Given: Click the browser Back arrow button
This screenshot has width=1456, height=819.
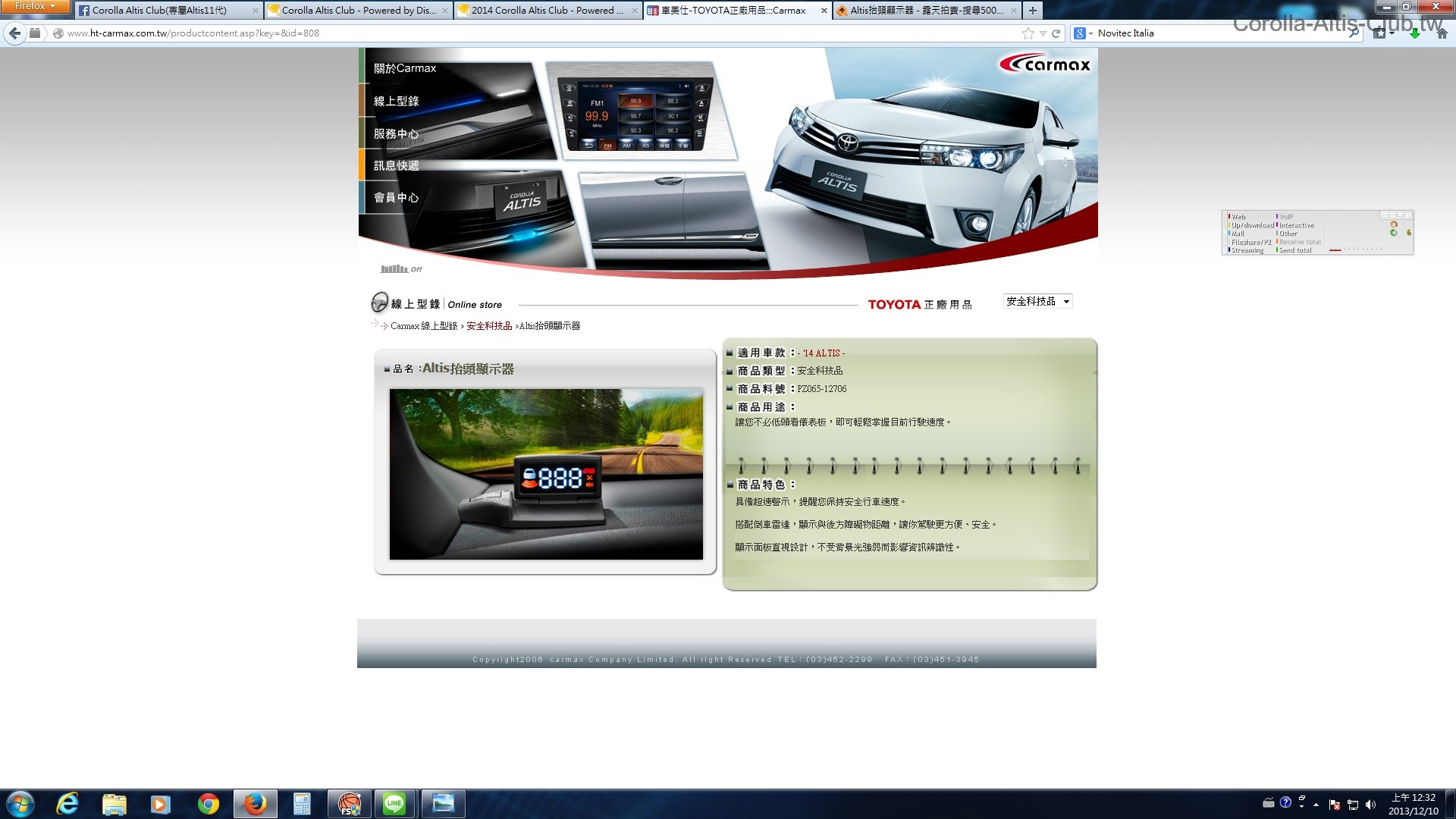Looking at the screenshot, I should point(14,33).
